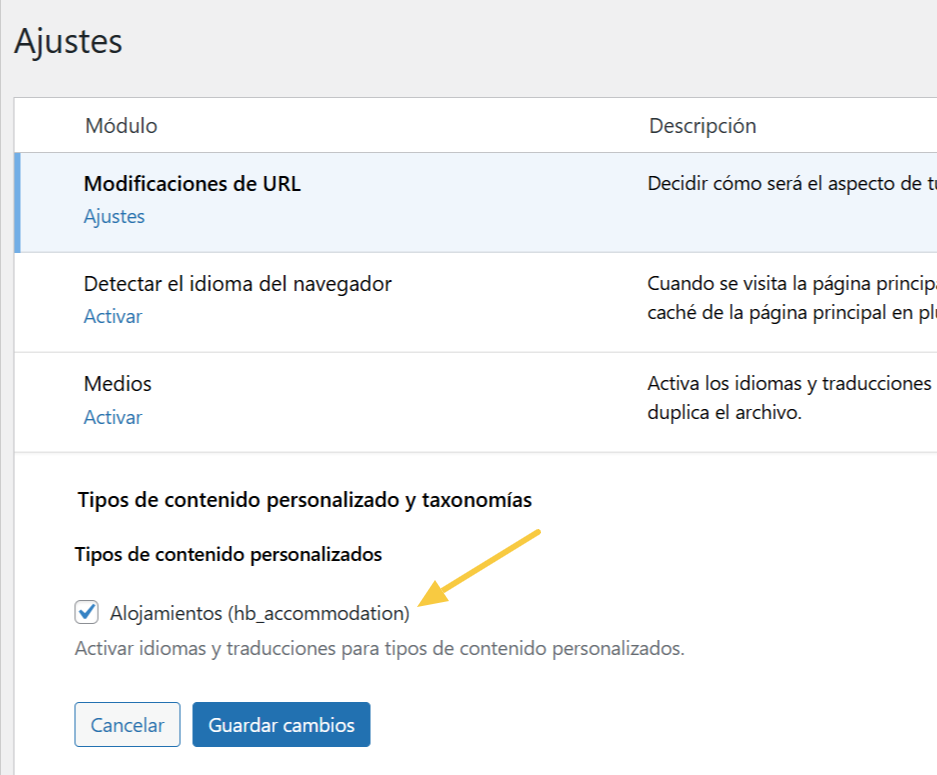Click the description starting with Decidir cómo será
This screenshot has width=937, height=775.
click(790, 184)
